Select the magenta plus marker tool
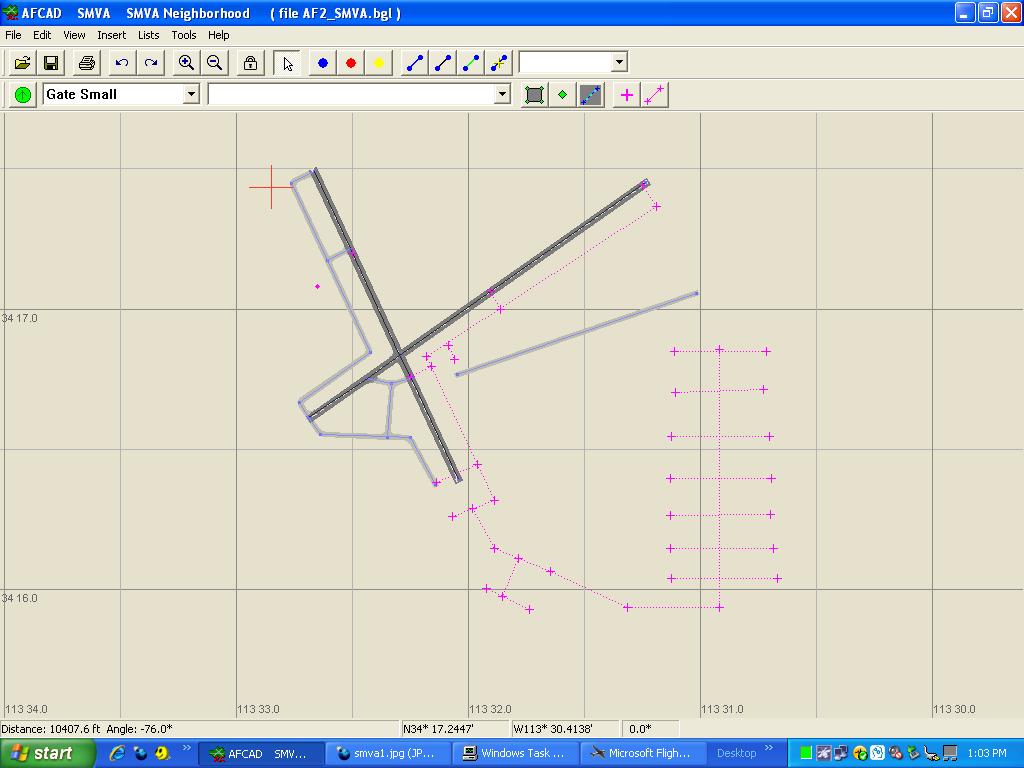This screenshot has height=768, width=1024. click(627, 95)
